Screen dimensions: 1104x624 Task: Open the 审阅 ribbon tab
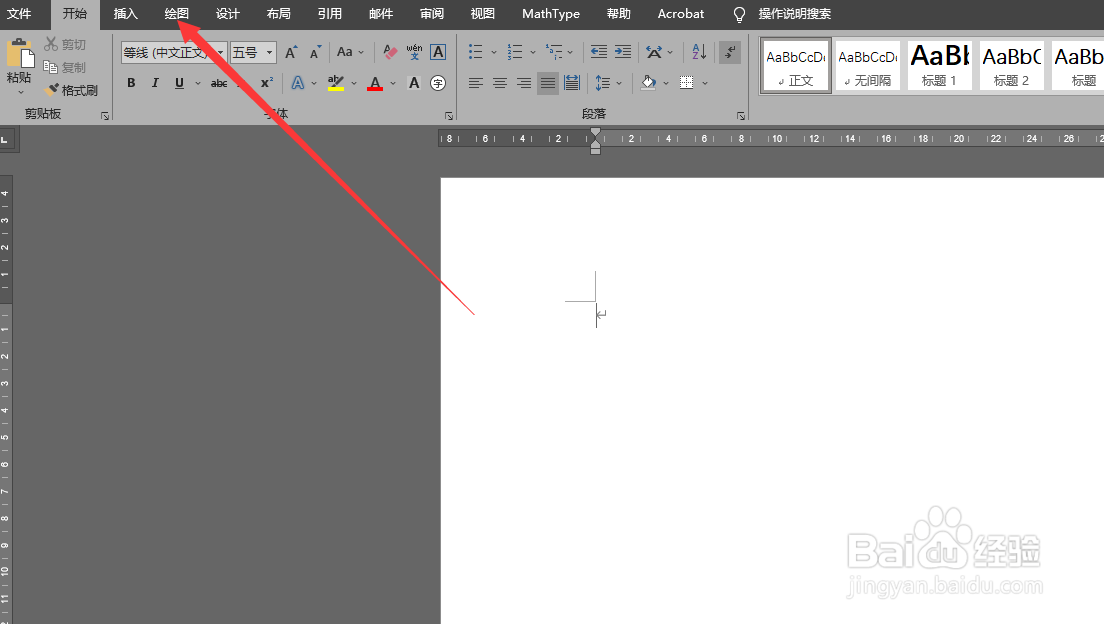point(432,14)
